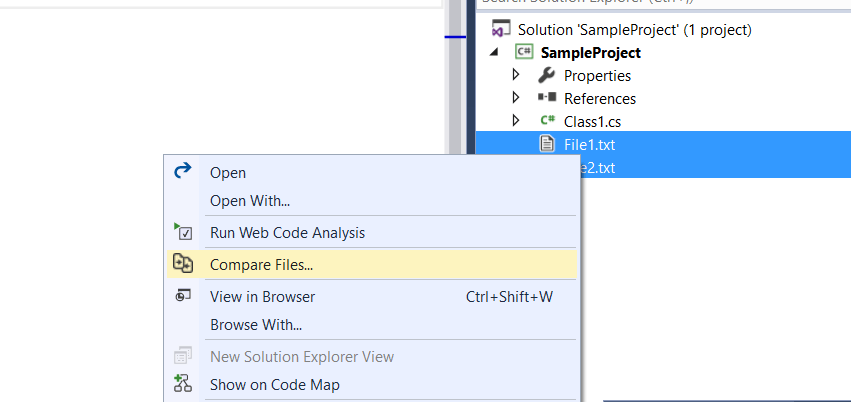Choose Open from the context menu
Screen dimensions: 851x402
(x=371, y=173)
